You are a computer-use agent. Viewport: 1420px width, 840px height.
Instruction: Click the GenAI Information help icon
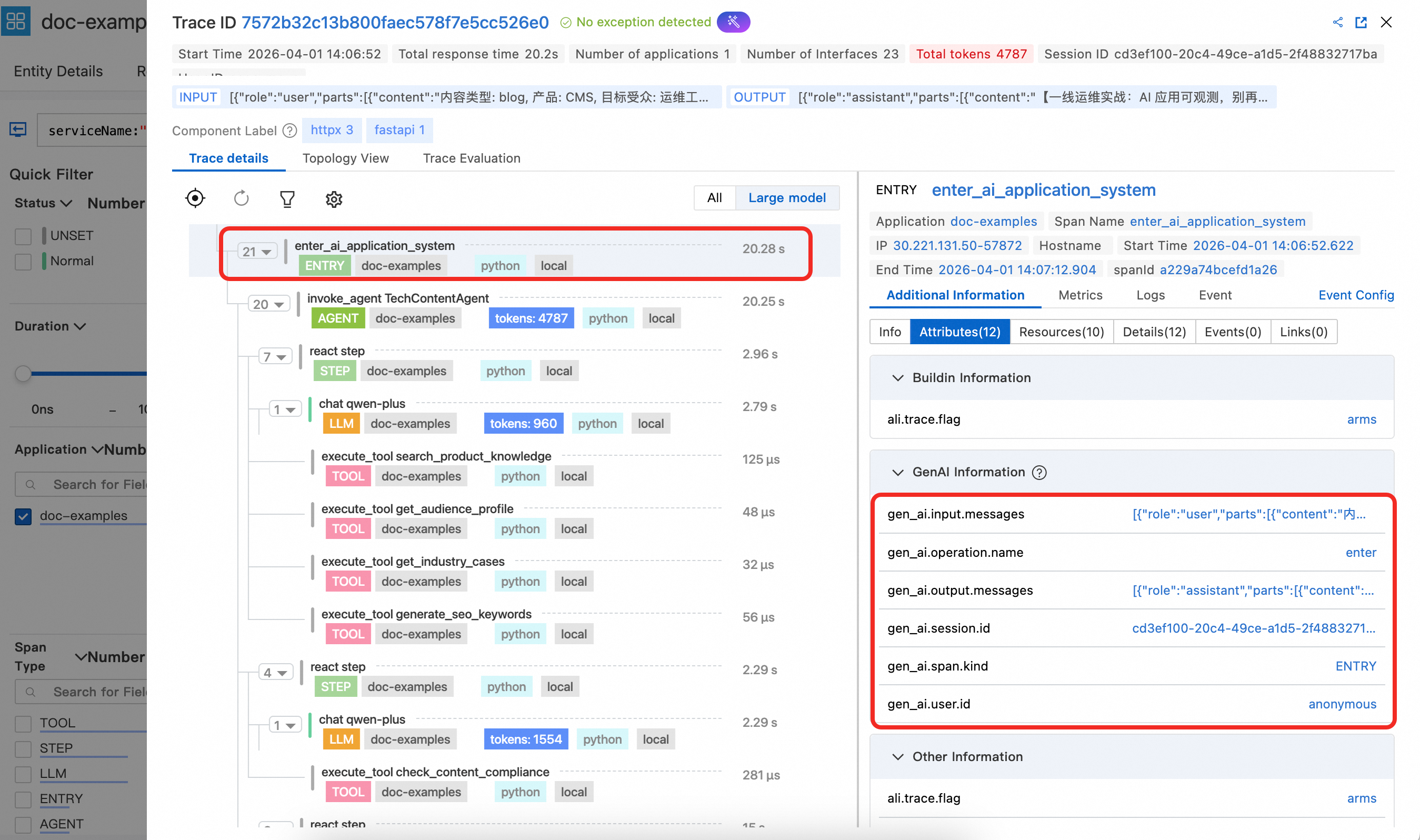pos(1039,472)
